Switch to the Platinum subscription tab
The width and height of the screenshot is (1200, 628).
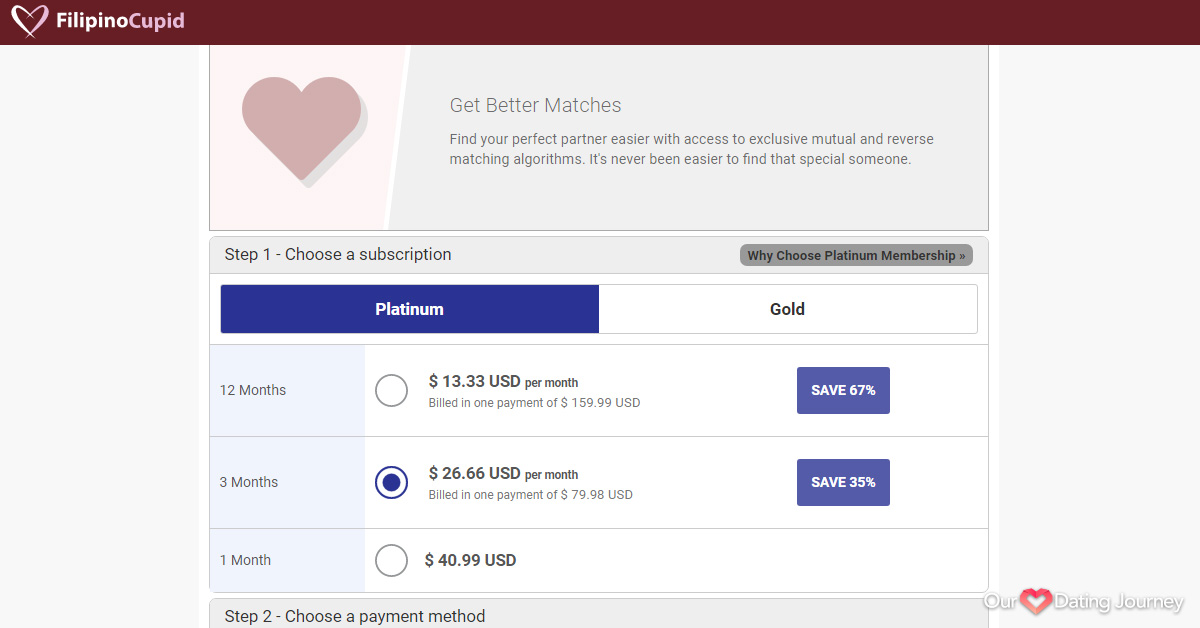click(x=409, y=309)
